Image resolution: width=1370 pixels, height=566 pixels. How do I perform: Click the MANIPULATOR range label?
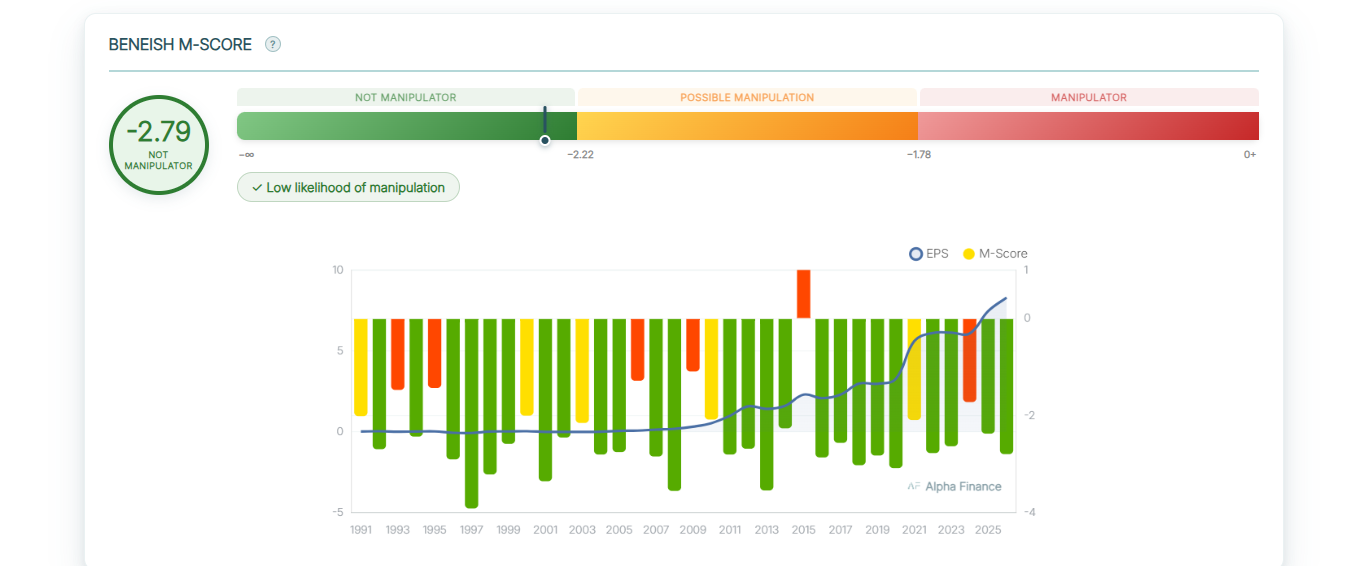1089,97
